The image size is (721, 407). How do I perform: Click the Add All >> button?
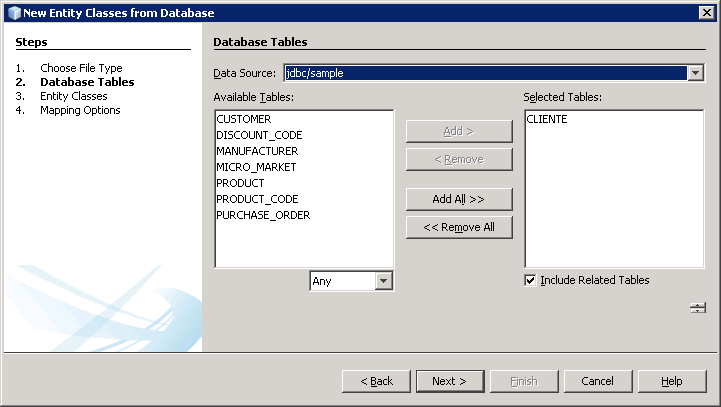pos(459,199)
